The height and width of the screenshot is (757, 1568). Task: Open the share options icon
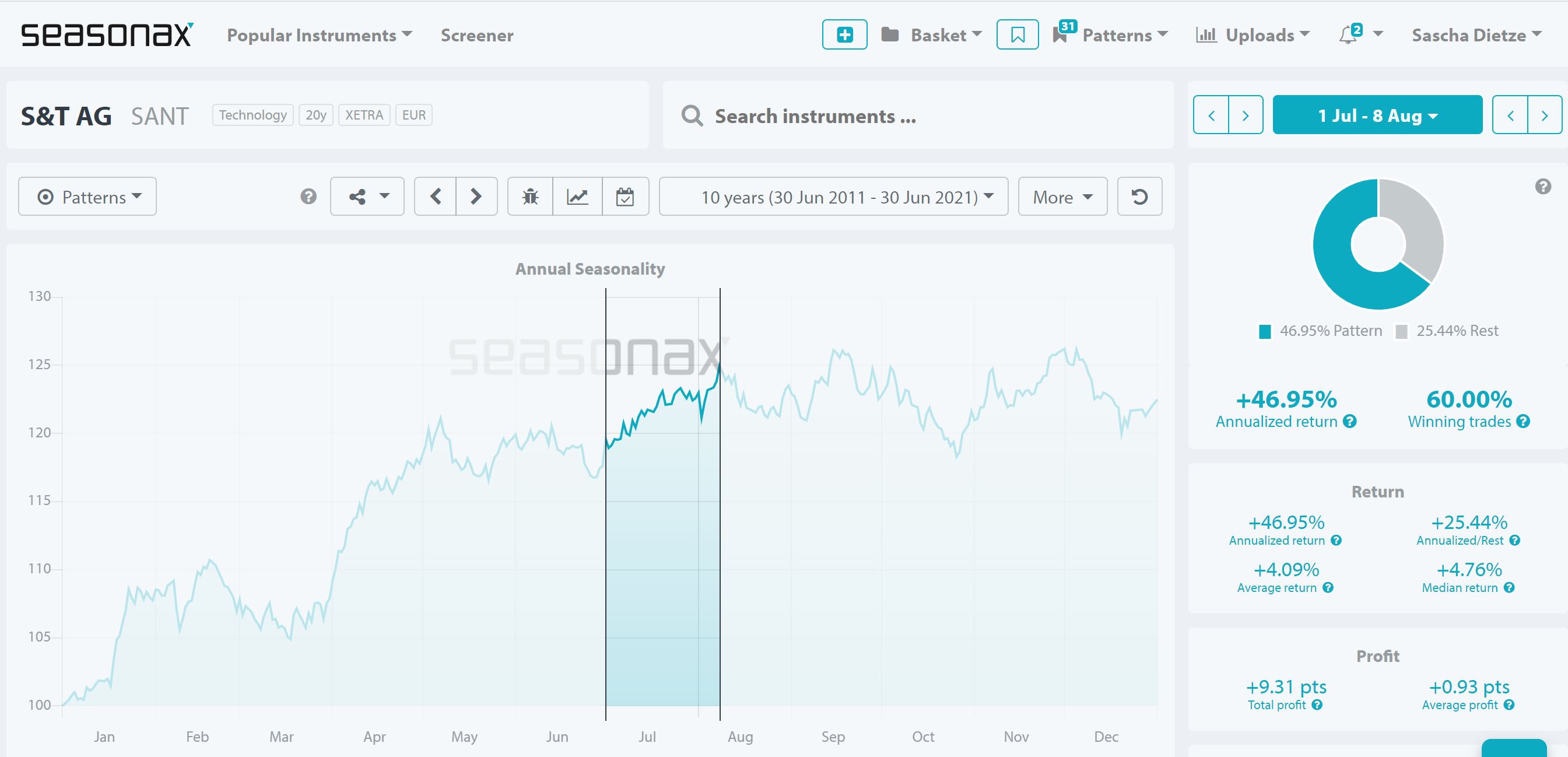point(366,196)
